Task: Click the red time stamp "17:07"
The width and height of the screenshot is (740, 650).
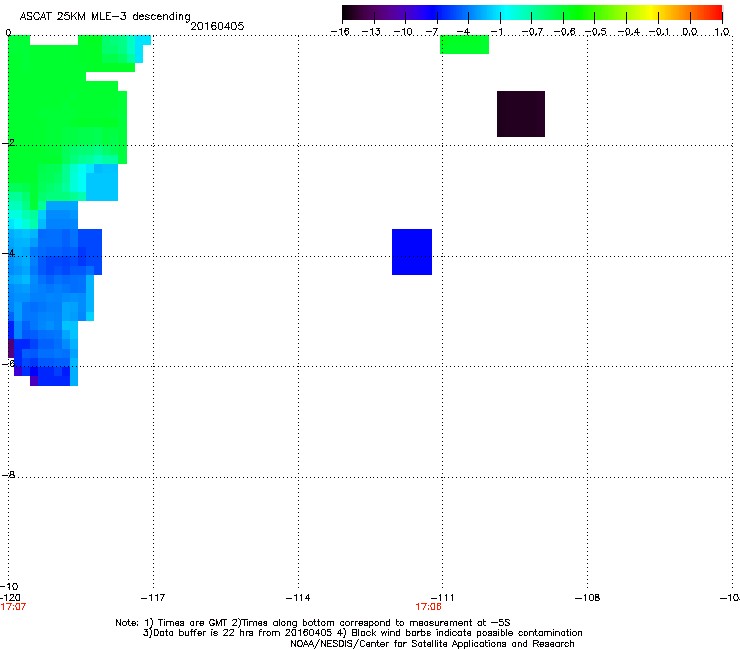Action: pos(13,607)
